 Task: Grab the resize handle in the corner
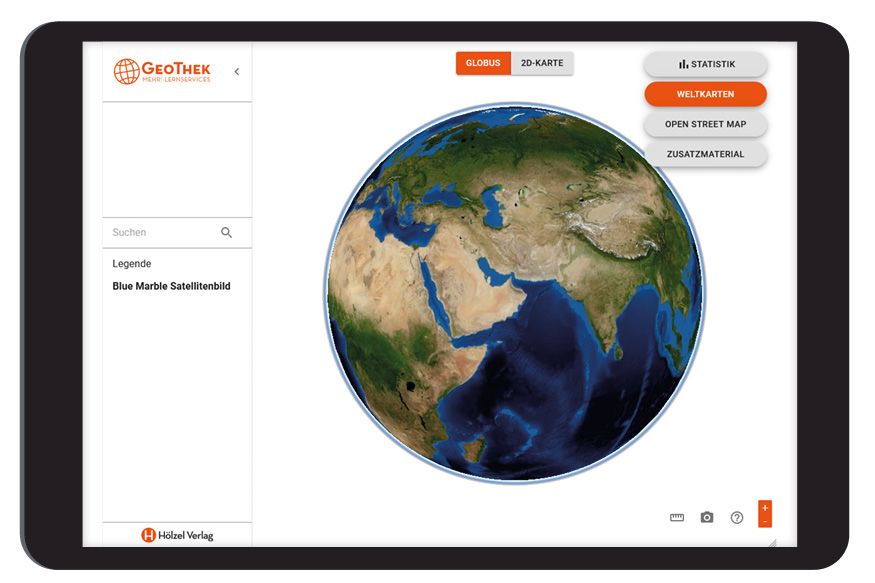pos(771,542)
